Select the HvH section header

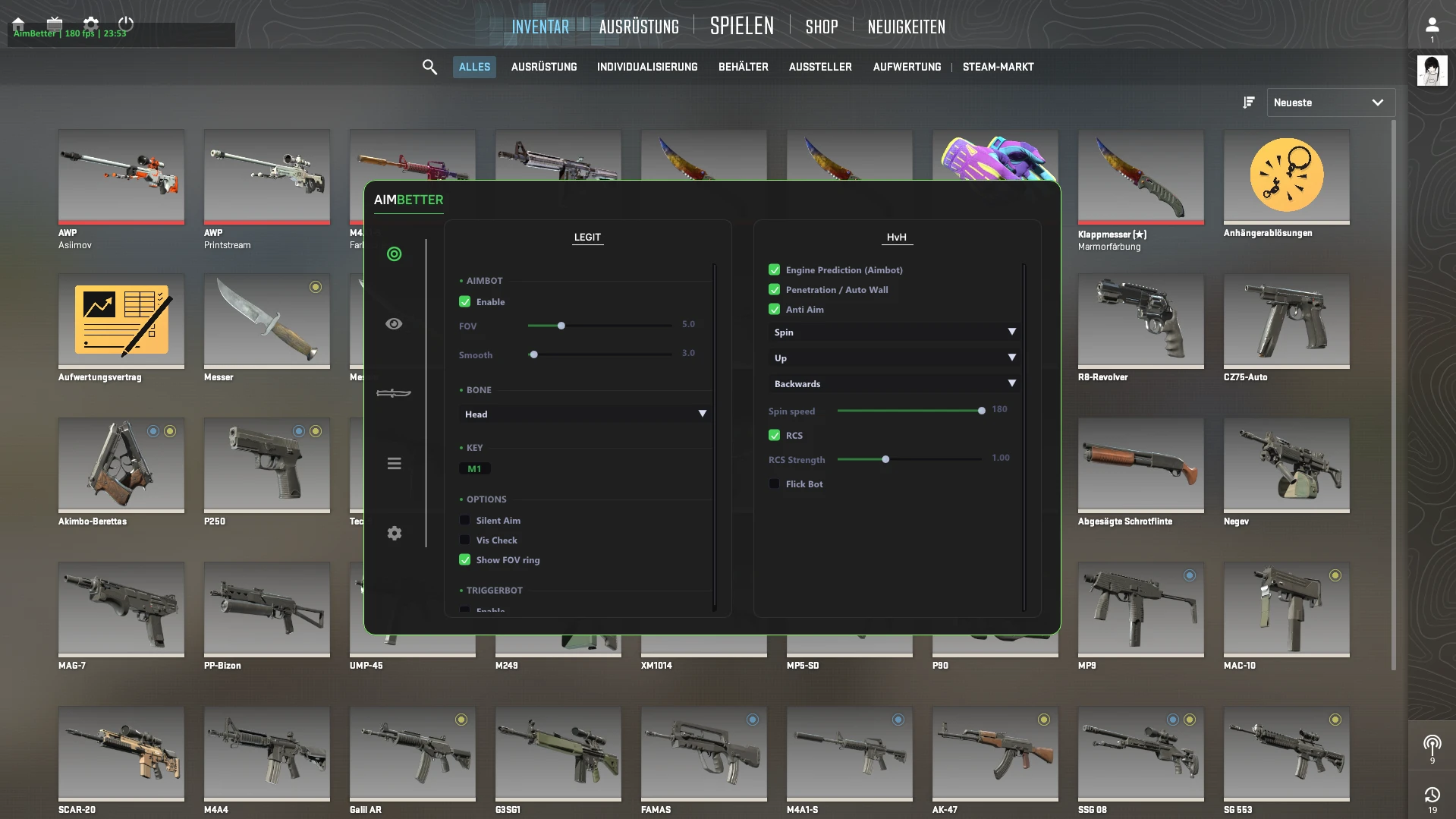click(x=896, y=237)
